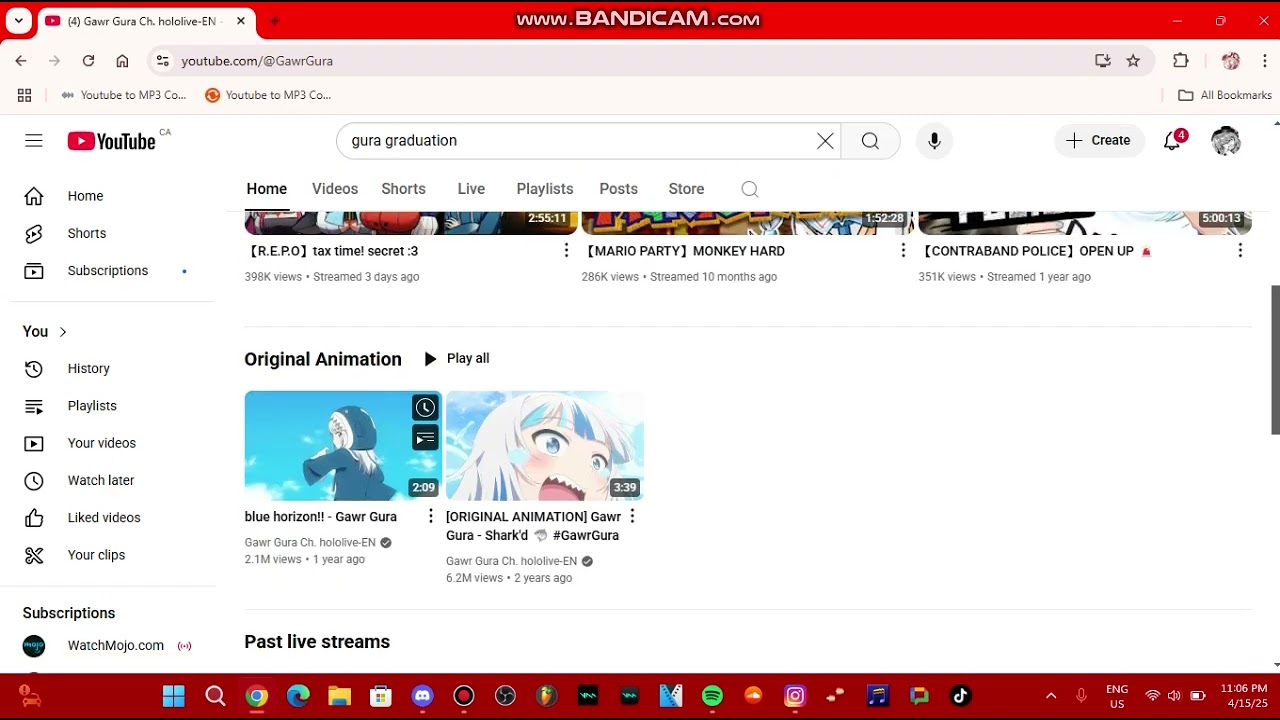Image resolution: width=1280 pixels, height=720 pixels.
Task: Open Liked videos in sidebar
Action: pos(108,518)
